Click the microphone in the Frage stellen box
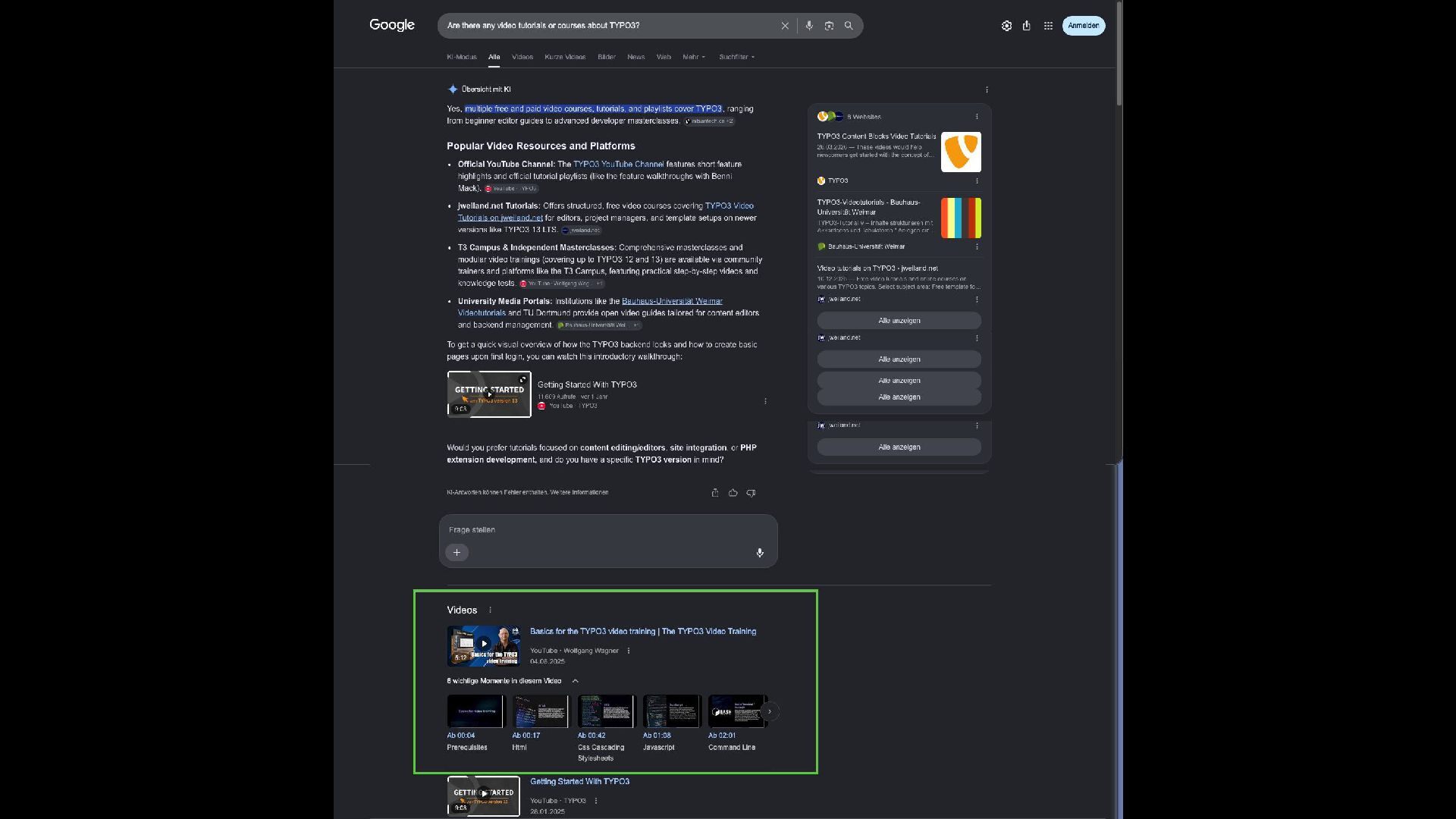 (x=760, y=553)
